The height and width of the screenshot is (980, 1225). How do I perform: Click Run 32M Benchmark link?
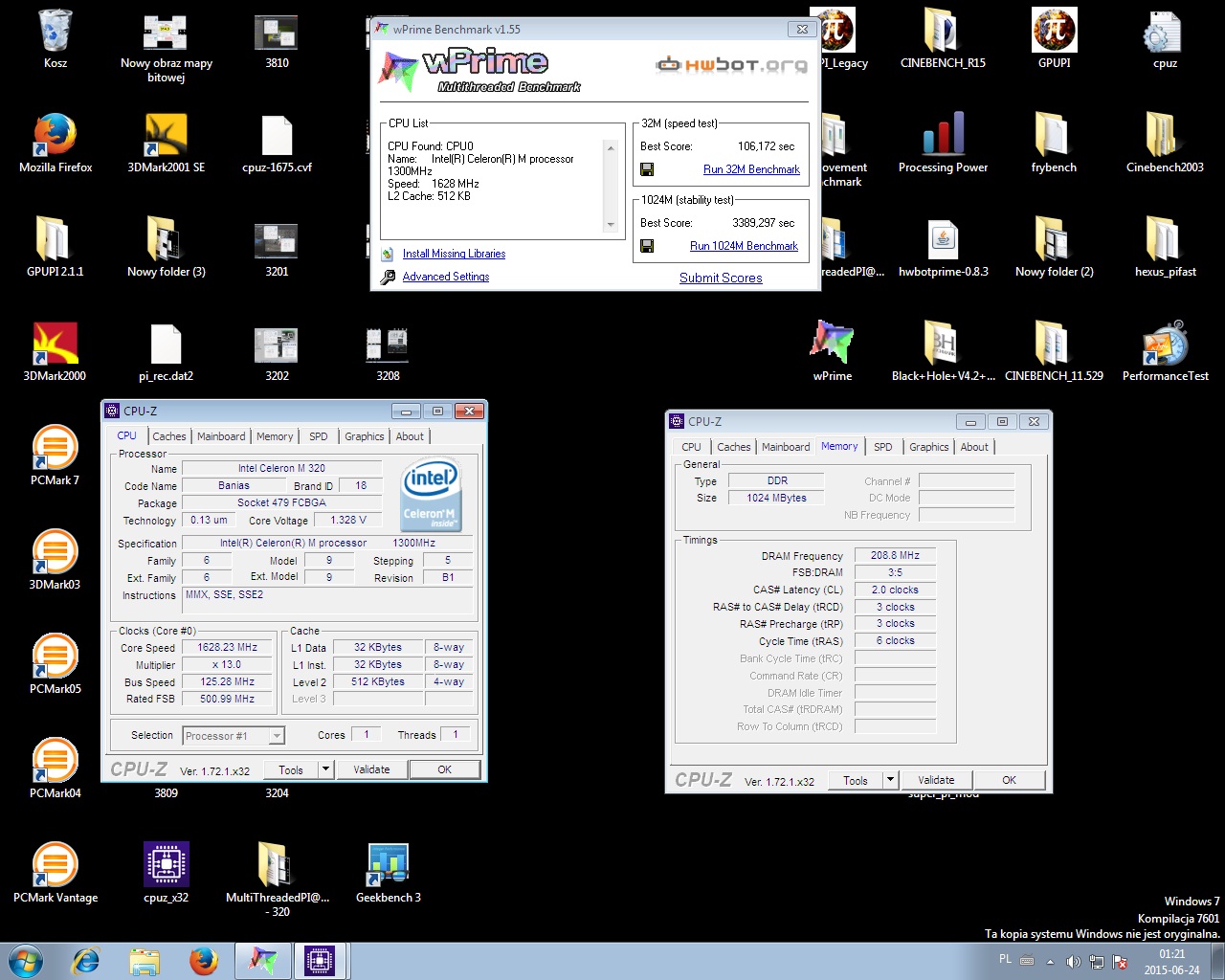click(x=751, y=169)
